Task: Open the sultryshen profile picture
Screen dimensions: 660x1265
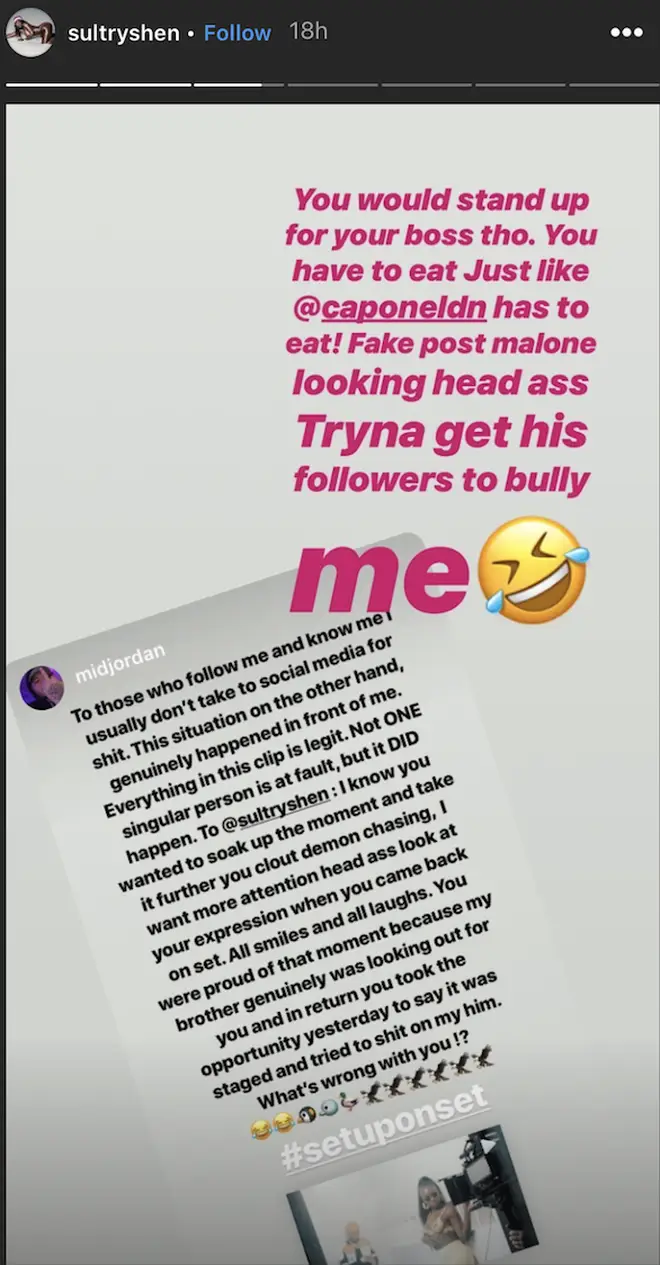Action: tap(30, 33)
